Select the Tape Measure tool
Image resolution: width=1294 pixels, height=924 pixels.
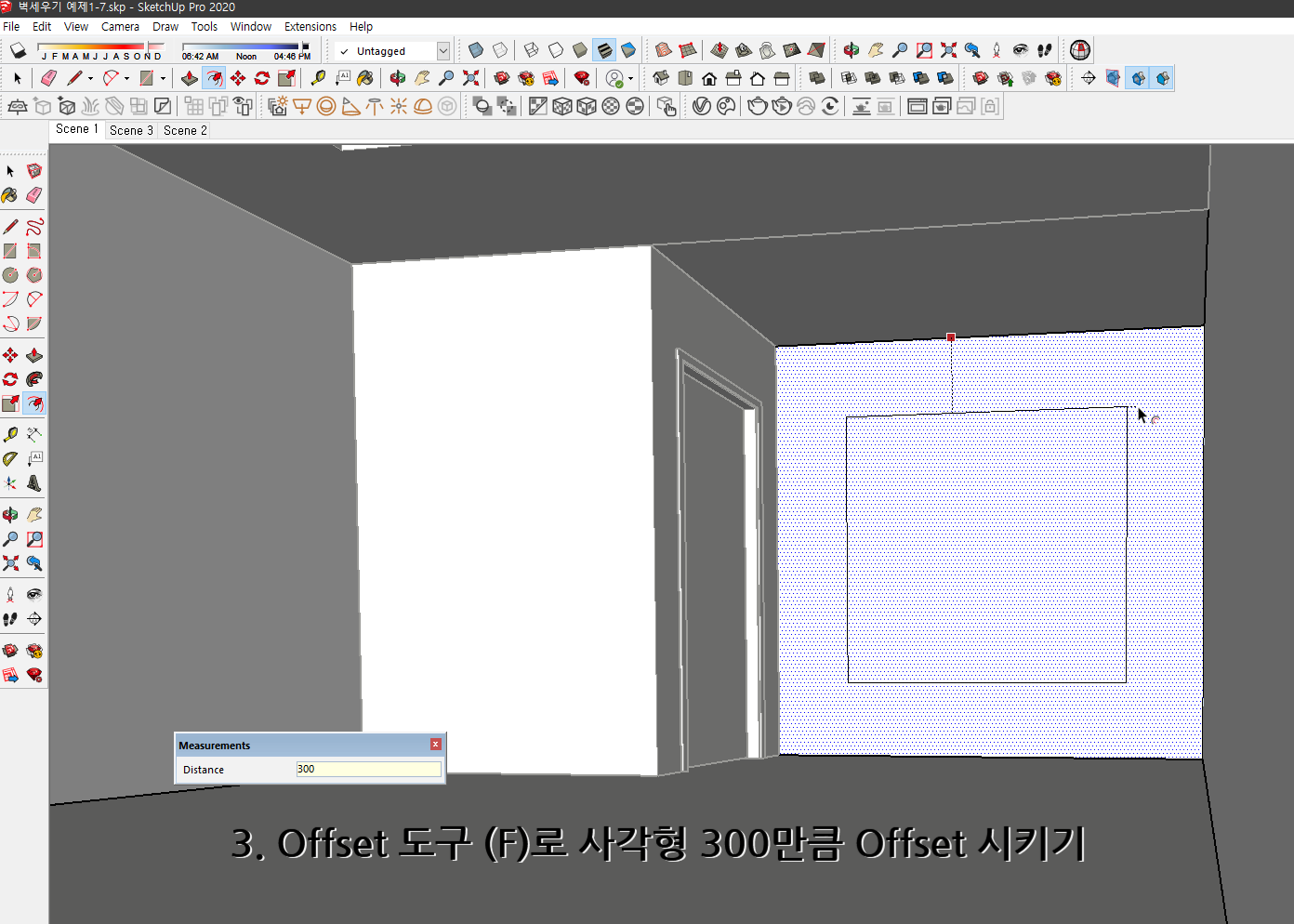coord(11,433)
